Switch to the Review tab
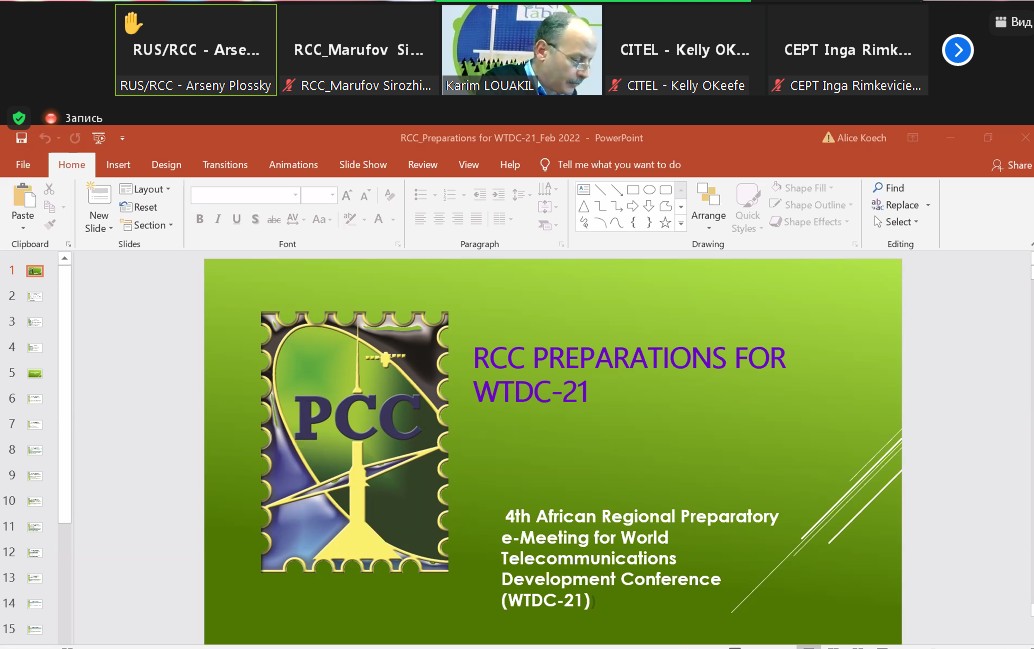Viewport: 1034px width, 649px height. click(423, 165)
